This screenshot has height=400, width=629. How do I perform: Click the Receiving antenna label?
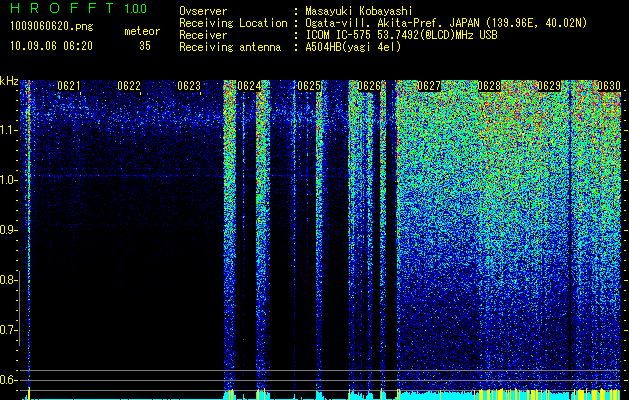(230, 47)
